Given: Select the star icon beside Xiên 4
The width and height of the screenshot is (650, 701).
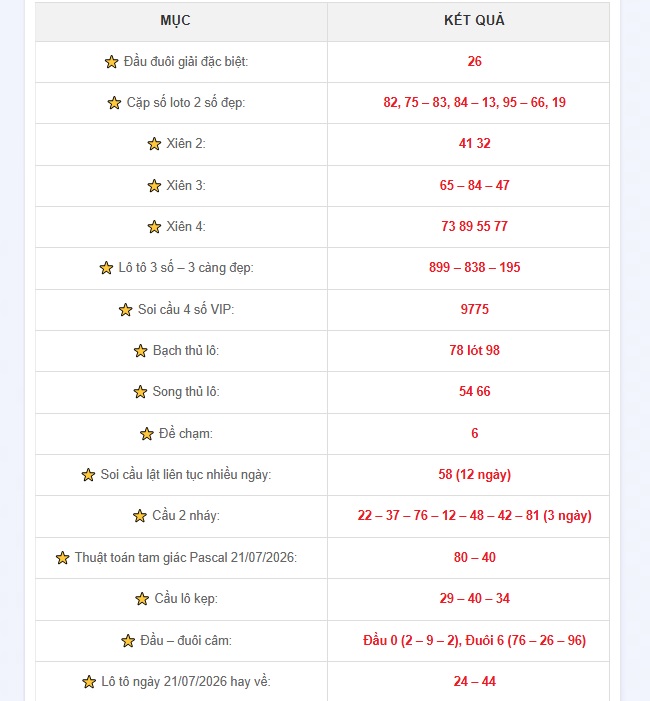Looking at the screenshot, I should [154, 227].
